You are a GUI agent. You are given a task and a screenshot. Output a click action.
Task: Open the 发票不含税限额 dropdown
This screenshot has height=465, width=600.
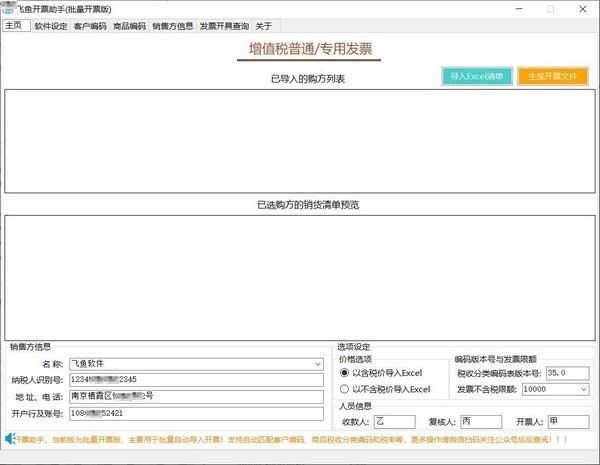tap(583, 389)
